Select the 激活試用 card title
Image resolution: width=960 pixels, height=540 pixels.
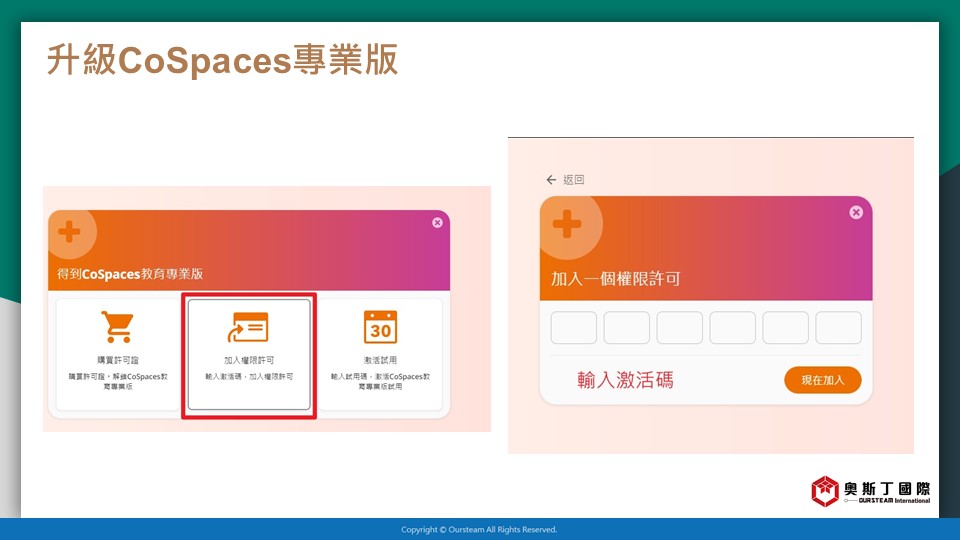pos(380,360)
